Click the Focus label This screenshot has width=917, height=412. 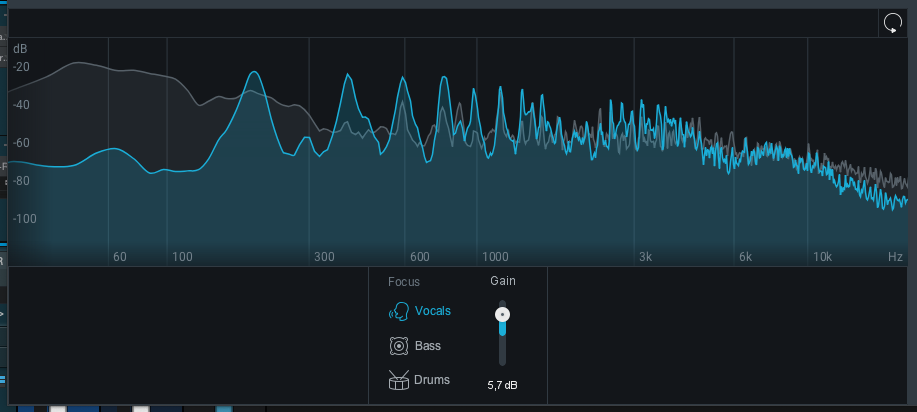[404, 282]
